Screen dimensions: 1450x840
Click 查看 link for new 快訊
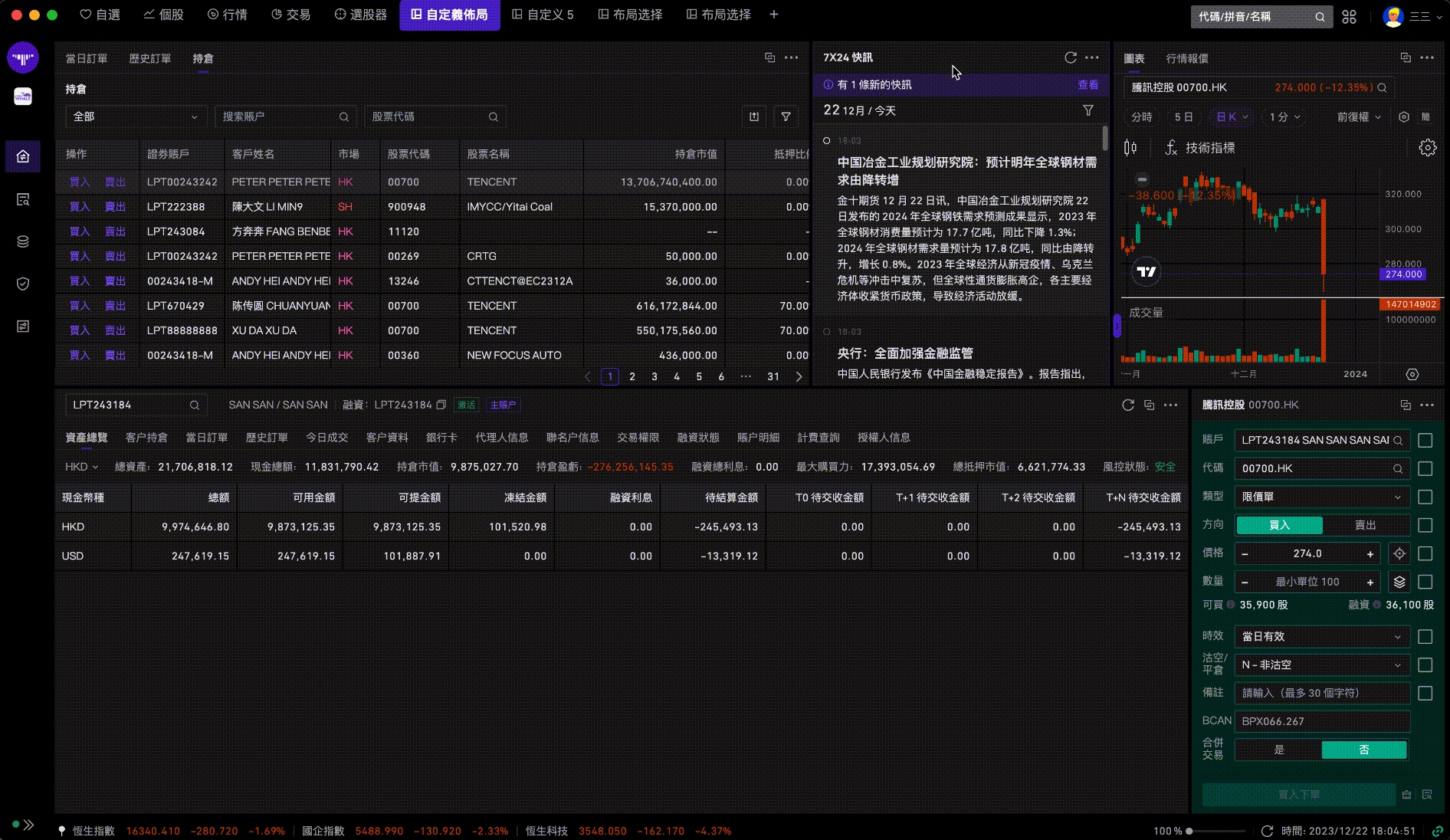[1088, 84]
